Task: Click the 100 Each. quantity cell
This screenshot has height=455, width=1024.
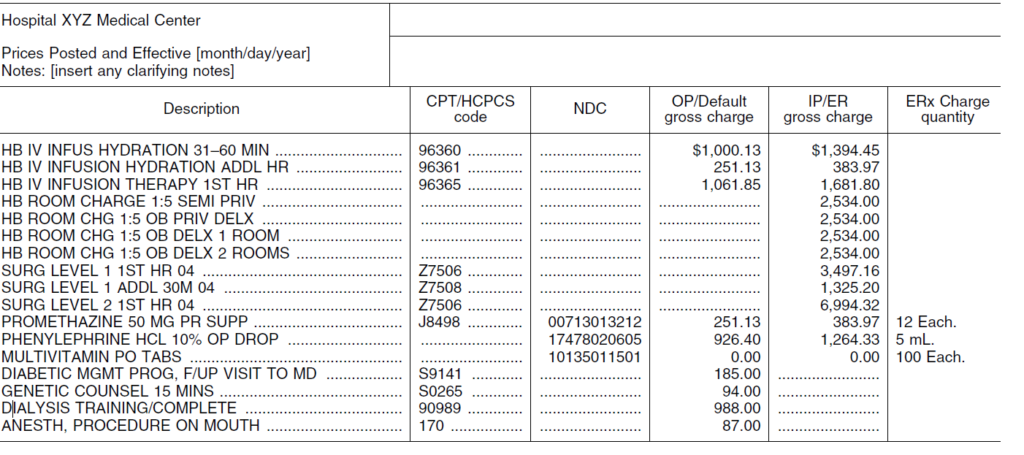Action: [930, 357]
